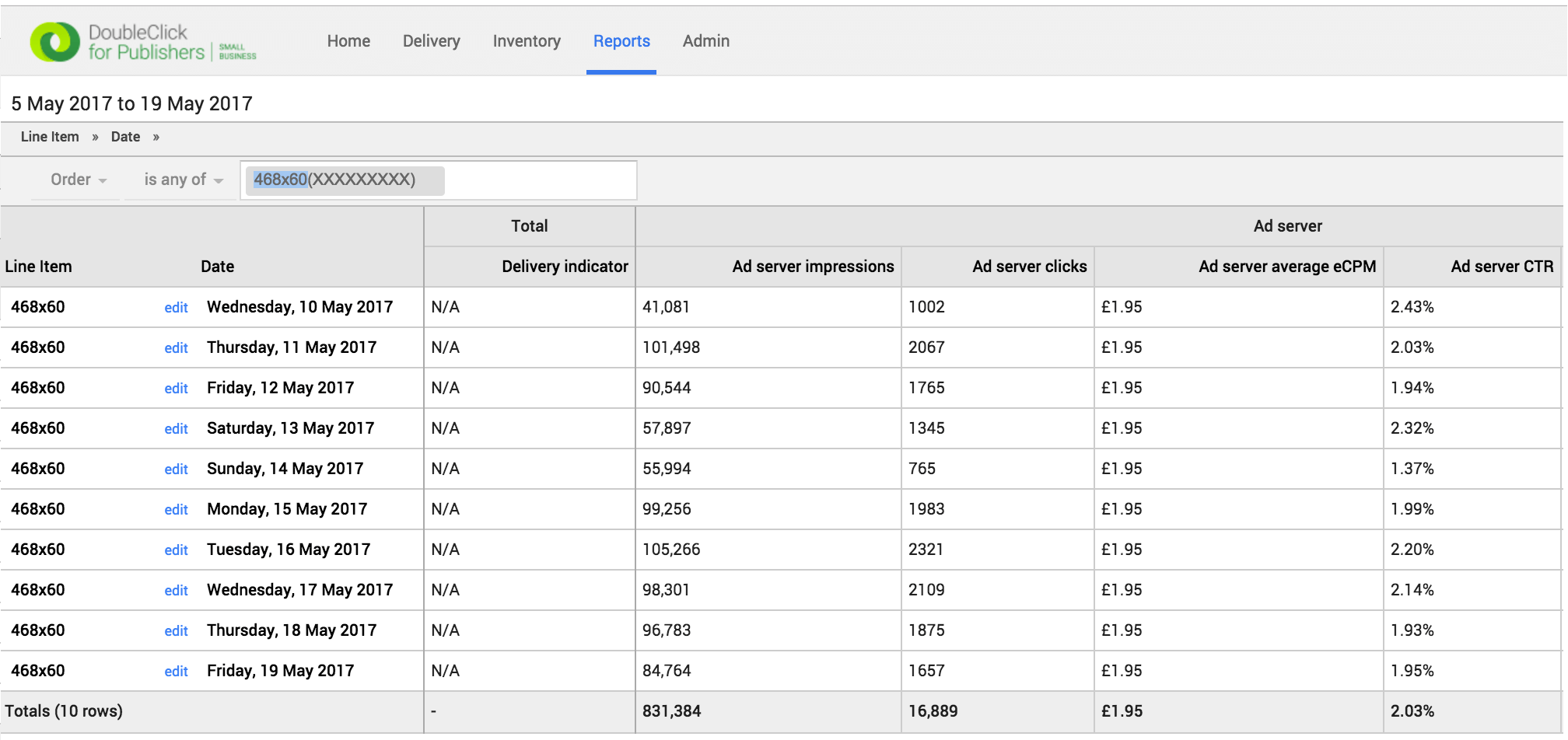The width and height of the screenshot is (1568, 740).
Task: Select impressions value 41,081
Action: pos(666,307)
